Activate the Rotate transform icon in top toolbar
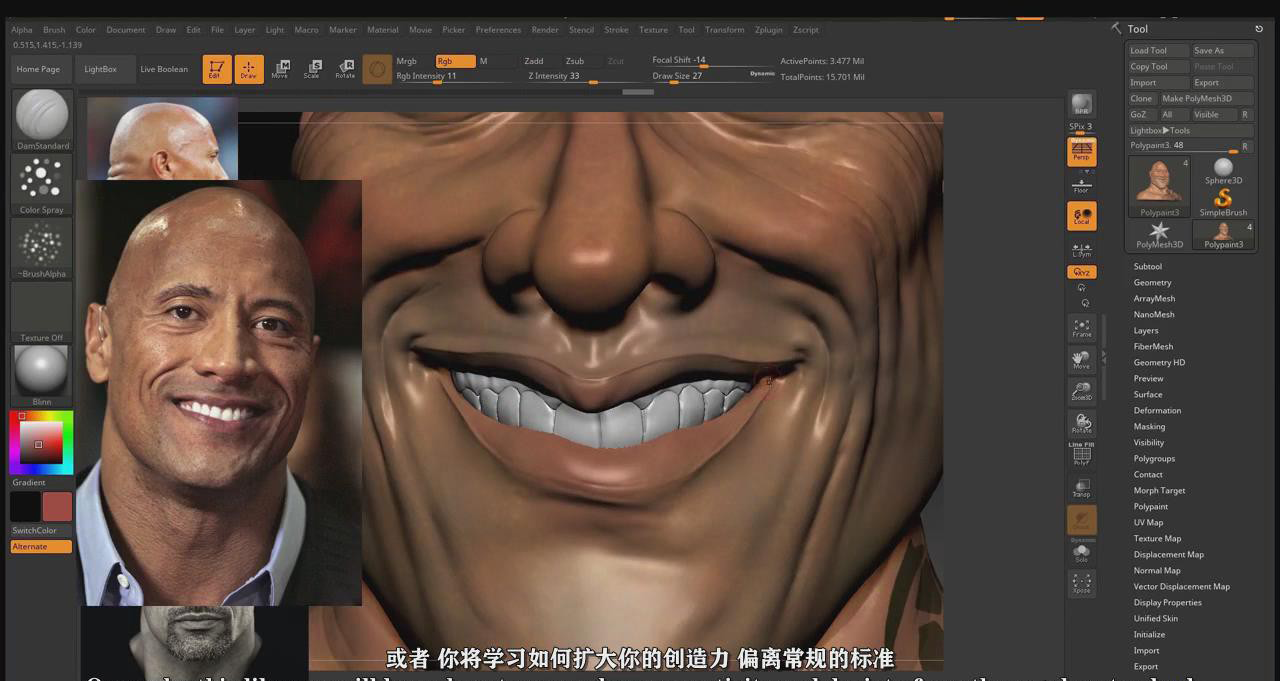Viewport: 1280px width, 681px height. pos(345,68)
